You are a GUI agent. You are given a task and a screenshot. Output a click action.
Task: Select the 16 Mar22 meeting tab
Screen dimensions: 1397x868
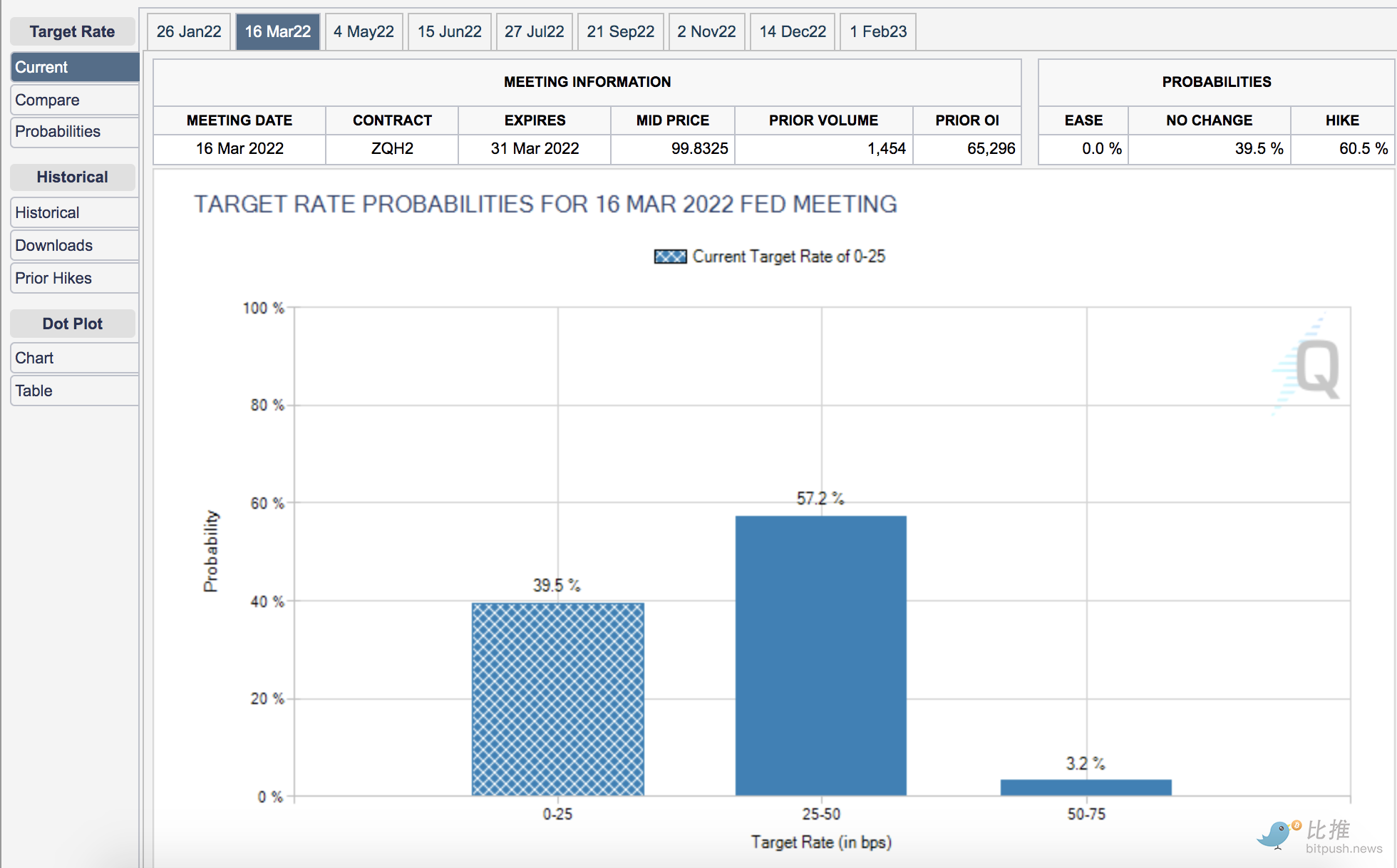point(278,31)
